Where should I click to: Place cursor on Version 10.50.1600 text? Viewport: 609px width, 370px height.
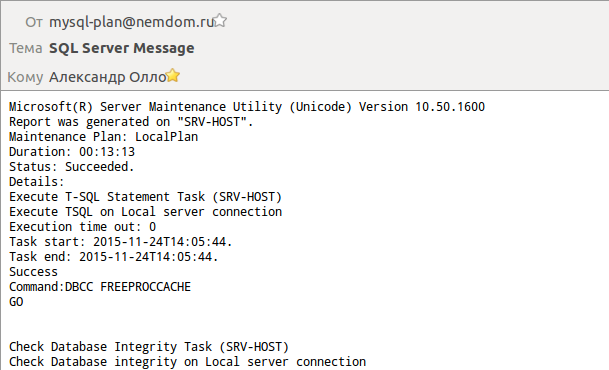(x=422, y=107)
